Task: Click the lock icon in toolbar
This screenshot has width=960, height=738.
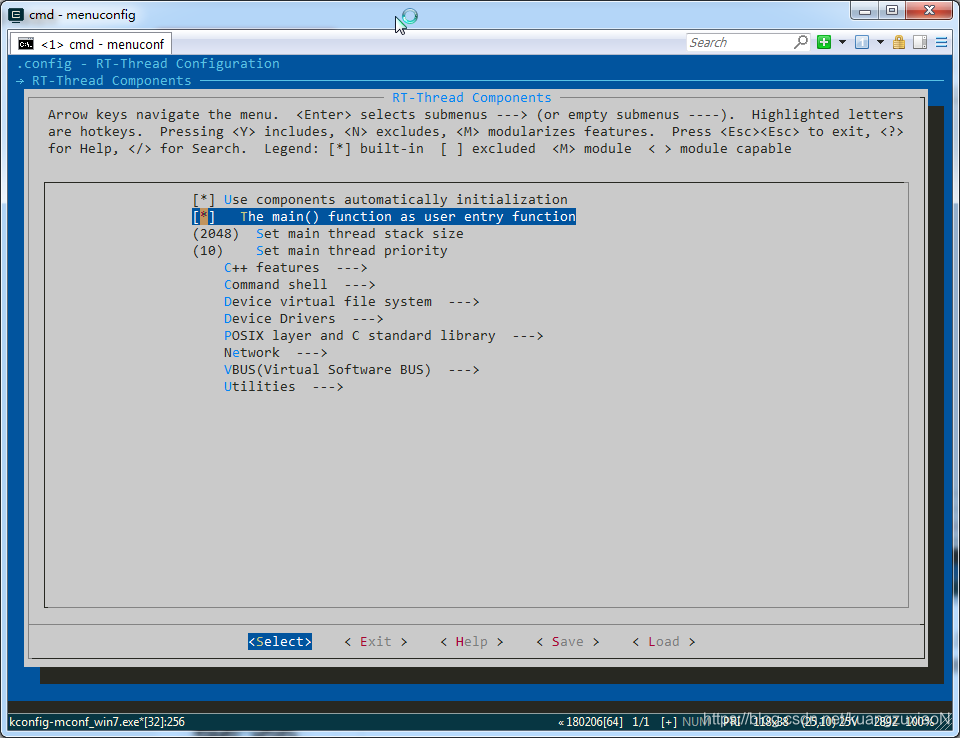Action: (x=899, y=42)
